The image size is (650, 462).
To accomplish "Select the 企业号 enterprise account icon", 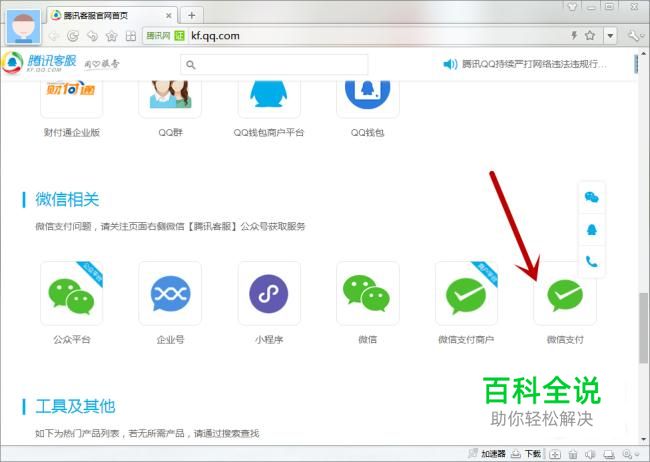I will click(170, 294).
